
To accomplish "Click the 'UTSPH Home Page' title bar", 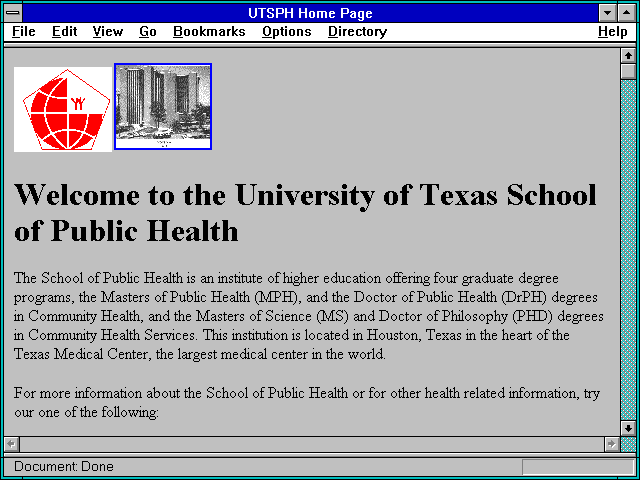I will click(x=310, y=13).
